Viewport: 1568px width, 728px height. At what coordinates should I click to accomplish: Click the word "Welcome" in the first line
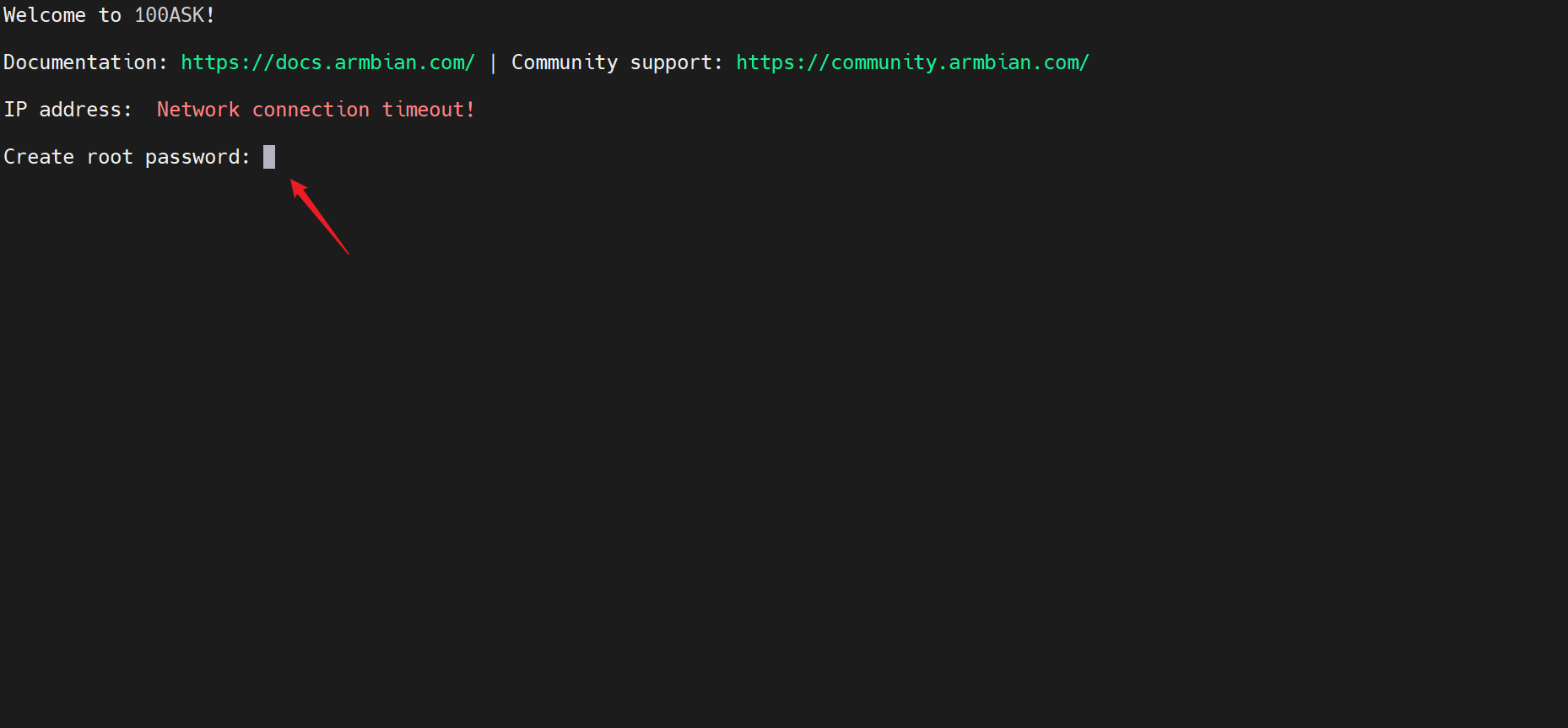[45, 15]
